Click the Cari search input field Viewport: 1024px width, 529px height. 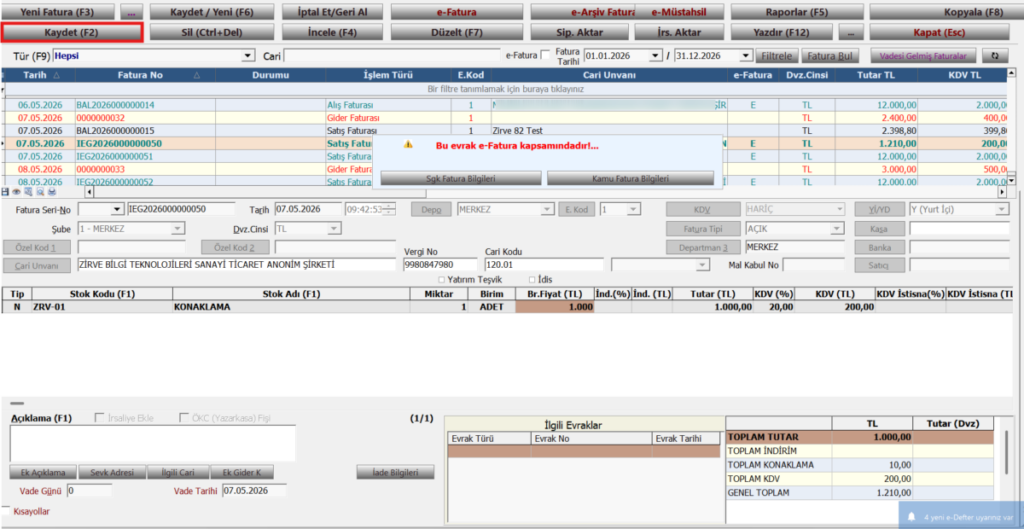tap(392, 56)
